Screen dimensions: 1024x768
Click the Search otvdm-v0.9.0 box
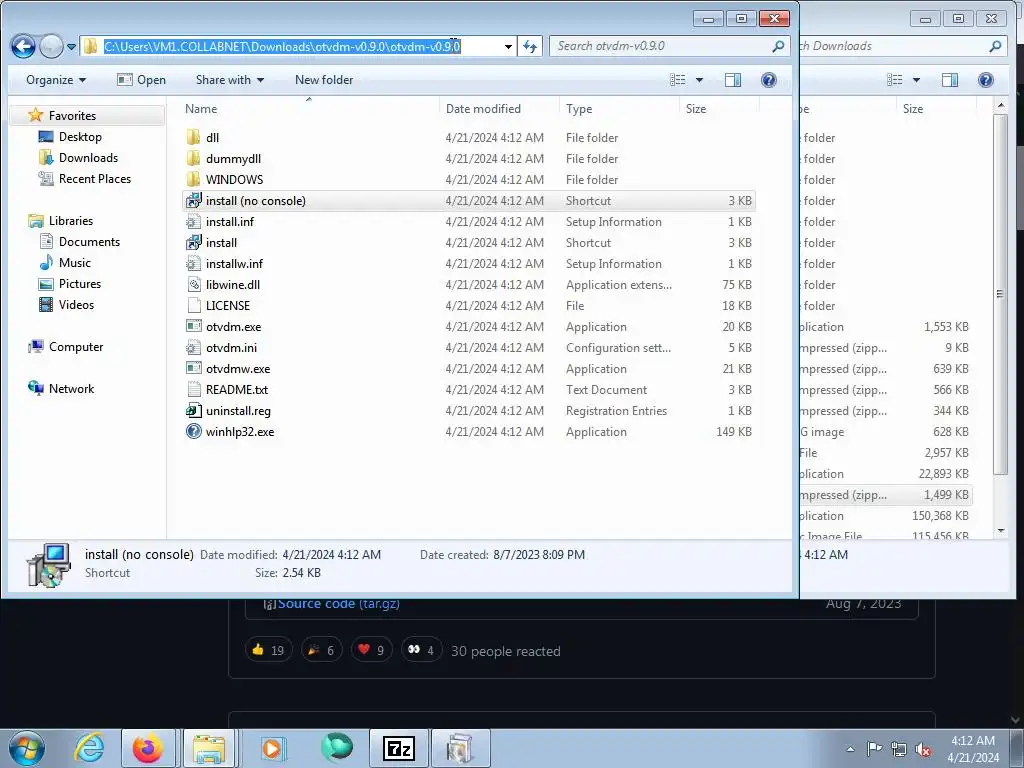tap(668, 46)
